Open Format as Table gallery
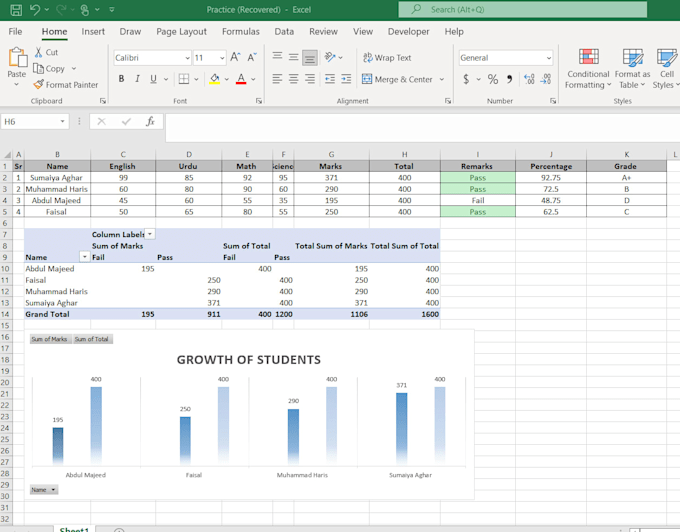This screenshot has height=532, width=680. [x=632, y=69]
